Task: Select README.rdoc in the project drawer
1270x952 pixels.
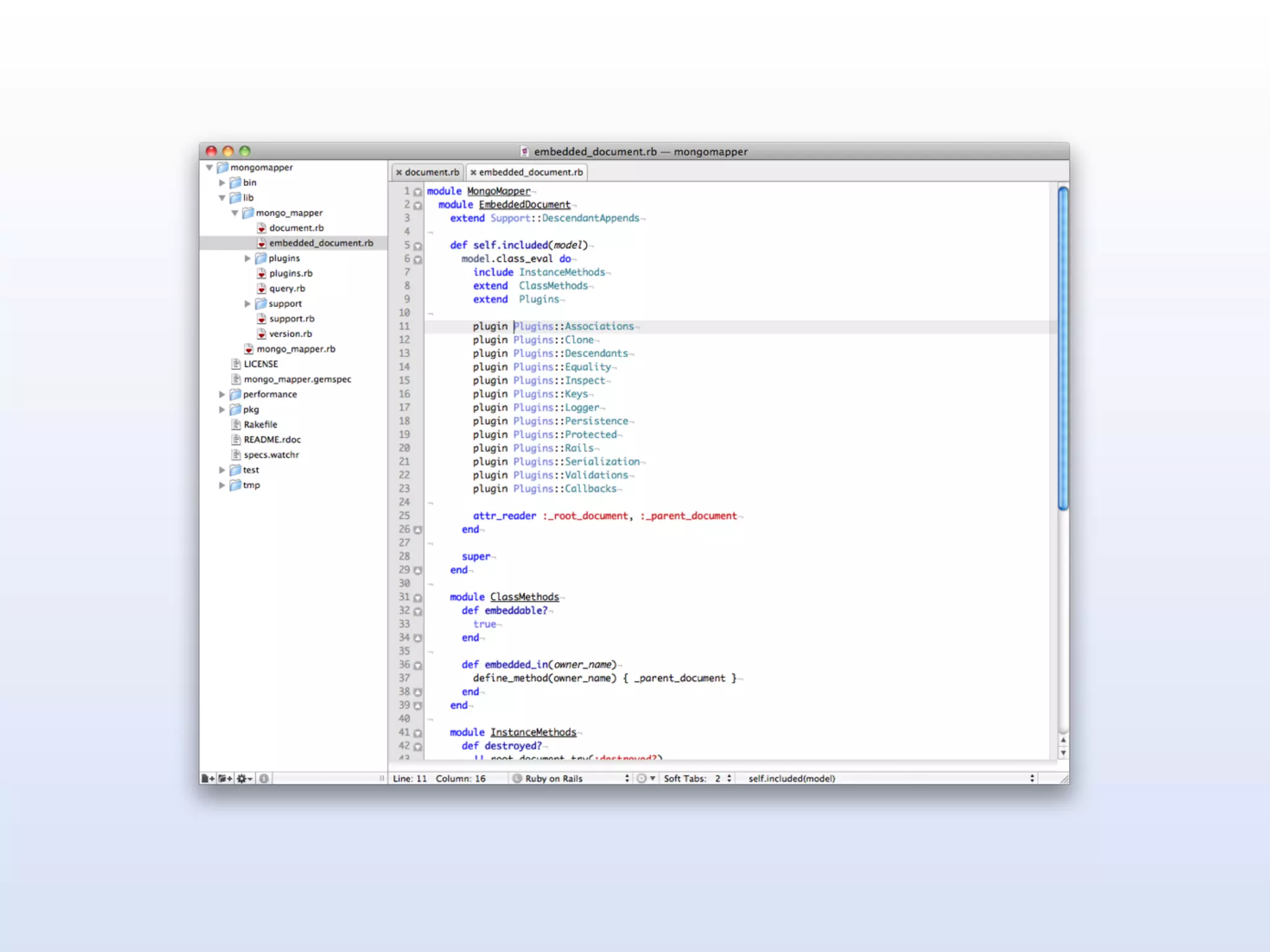Action: [272, 439]
